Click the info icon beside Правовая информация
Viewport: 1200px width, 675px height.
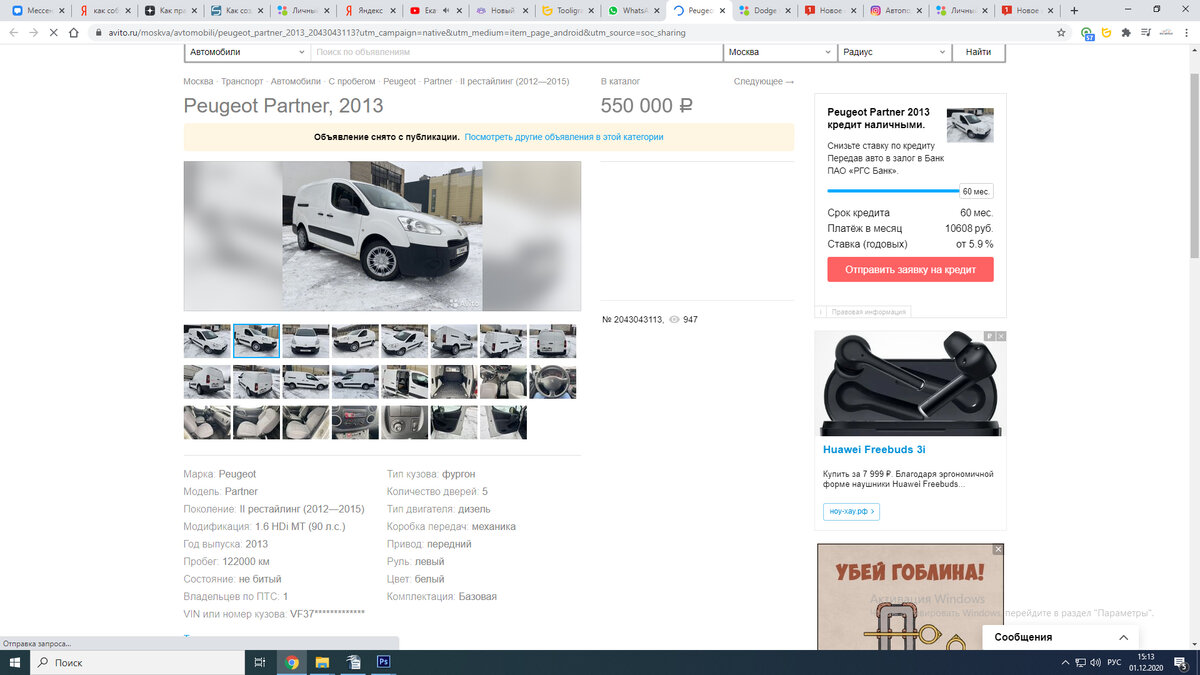coord(821,312)
